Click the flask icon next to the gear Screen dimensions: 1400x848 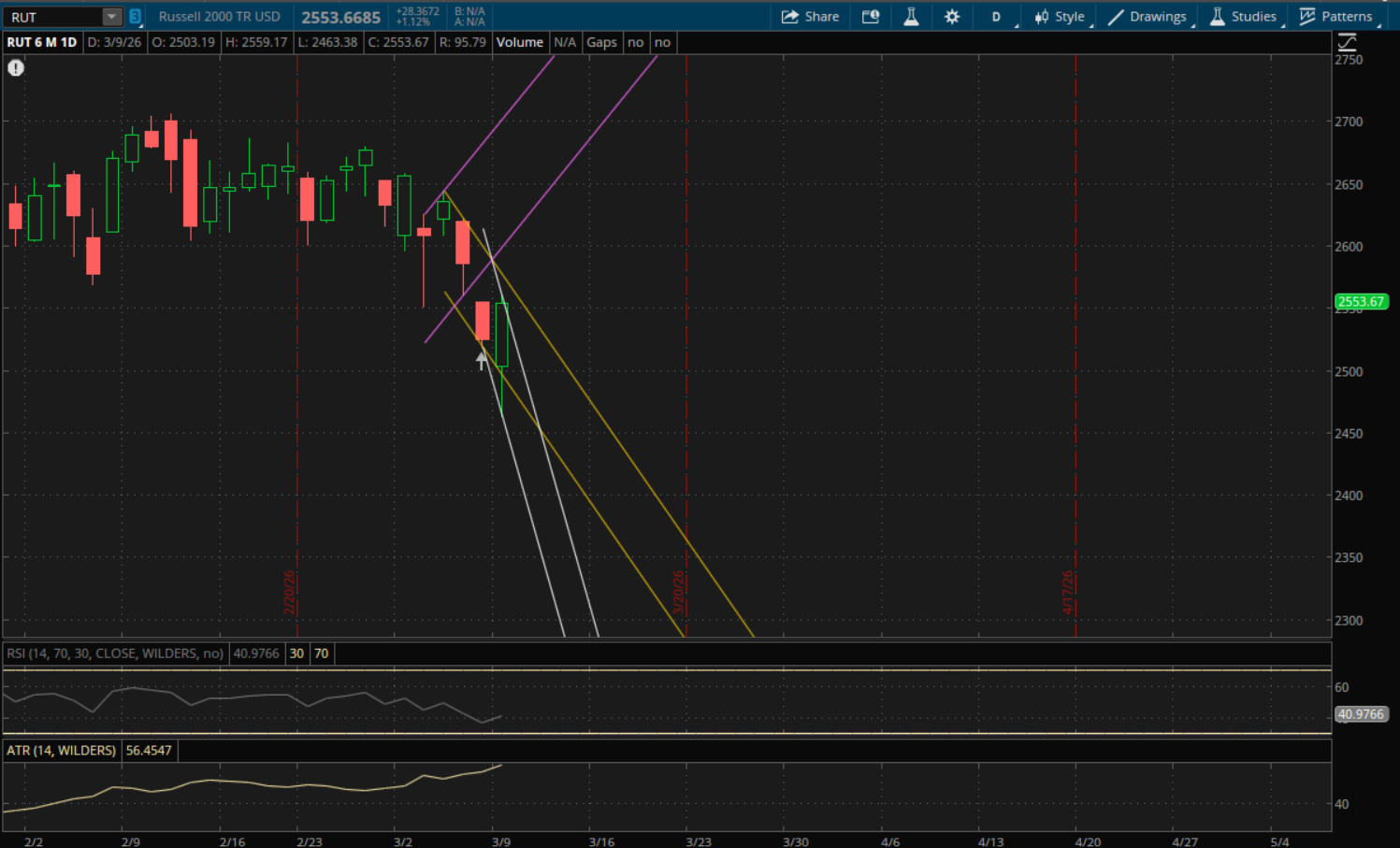911,17
